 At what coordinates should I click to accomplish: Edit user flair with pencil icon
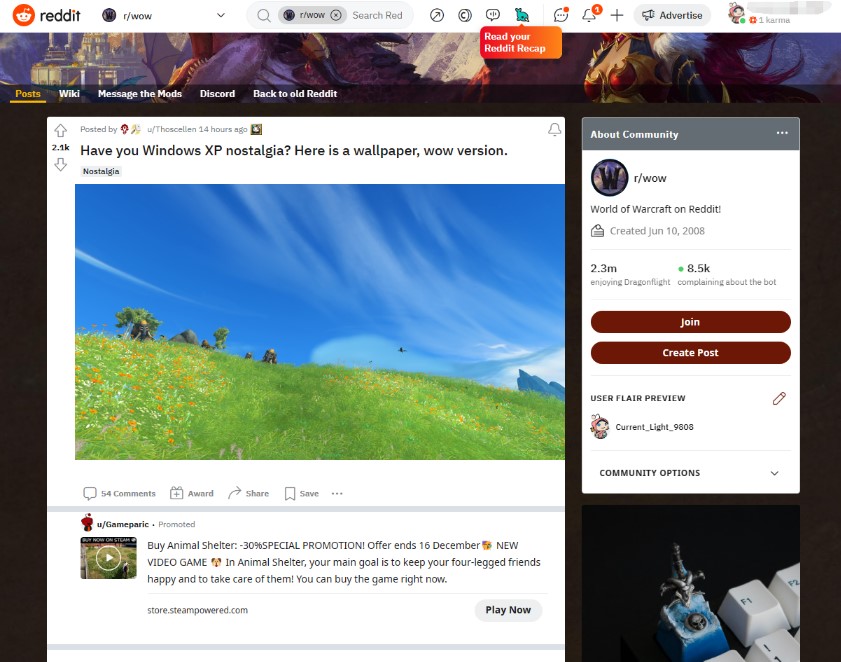pyautogui.click(x=779, y=398)
